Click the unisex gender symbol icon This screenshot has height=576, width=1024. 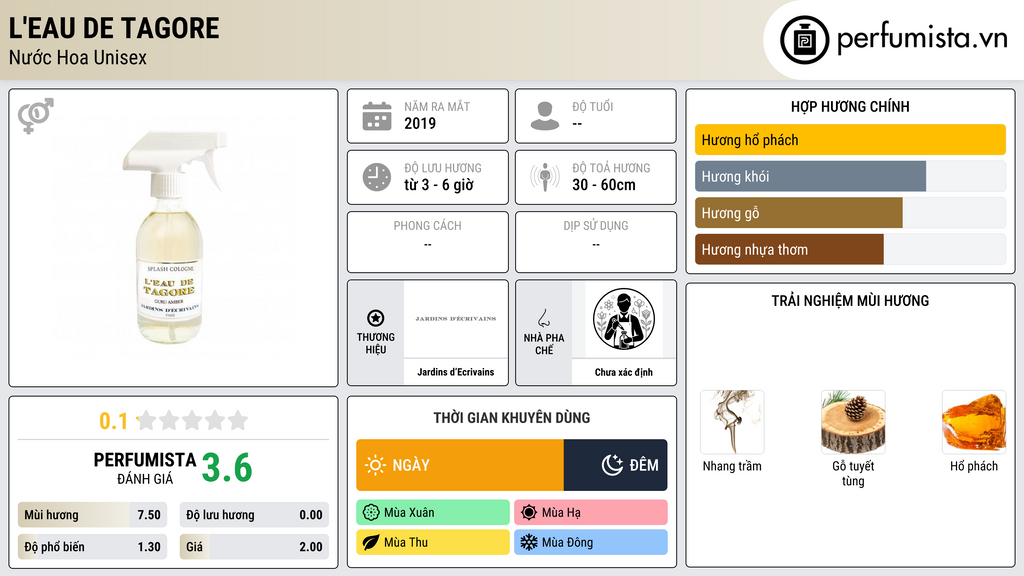click(x=36, y=116)
